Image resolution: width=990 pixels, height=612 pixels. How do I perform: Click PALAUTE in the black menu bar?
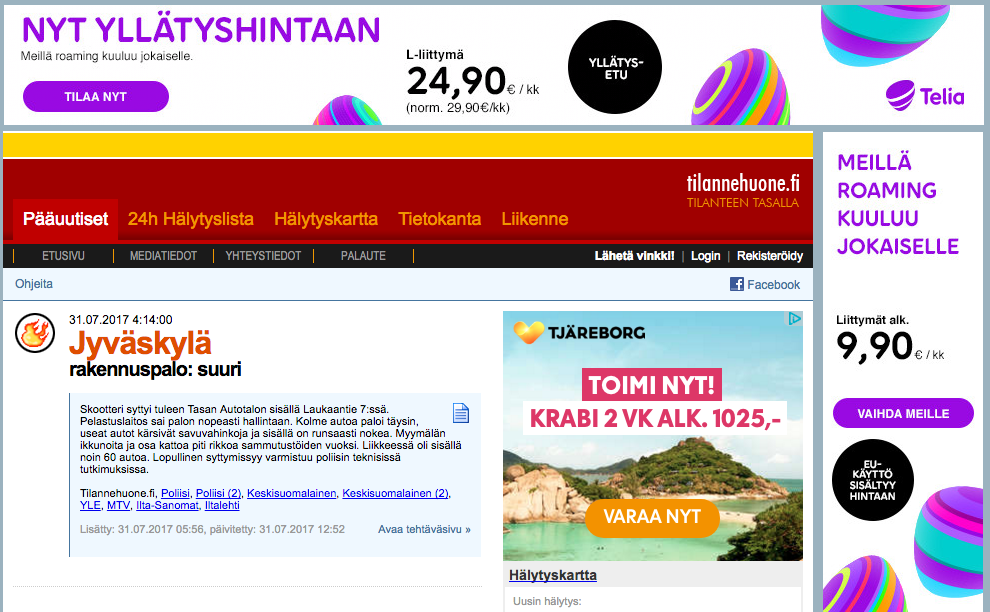click(363, 256)
